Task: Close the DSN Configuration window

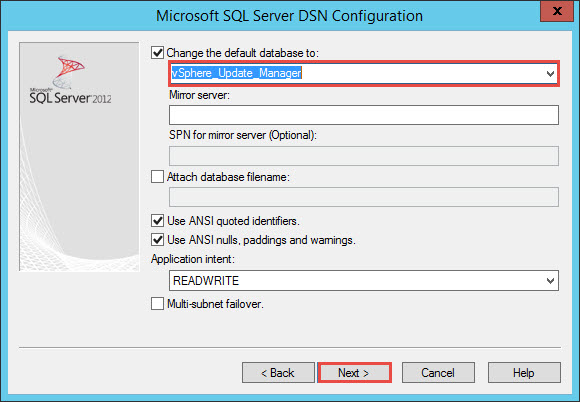Action: (557, 11)
